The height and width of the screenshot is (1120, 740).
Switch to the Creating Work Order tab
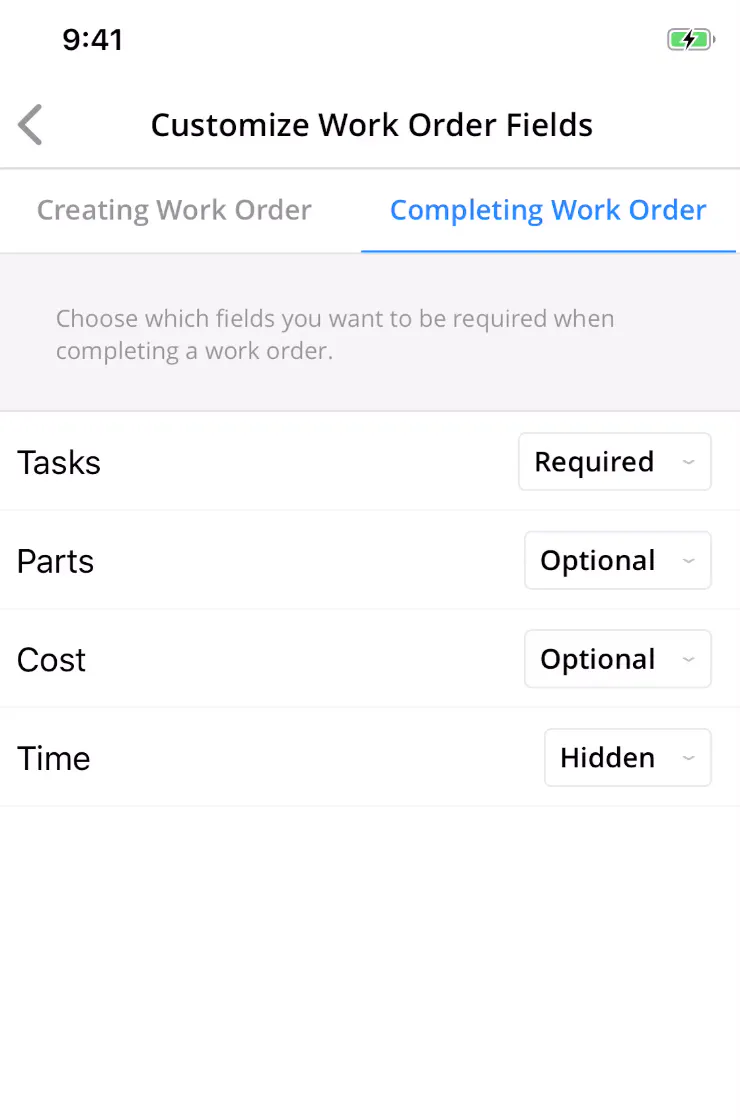click(173, 210)
